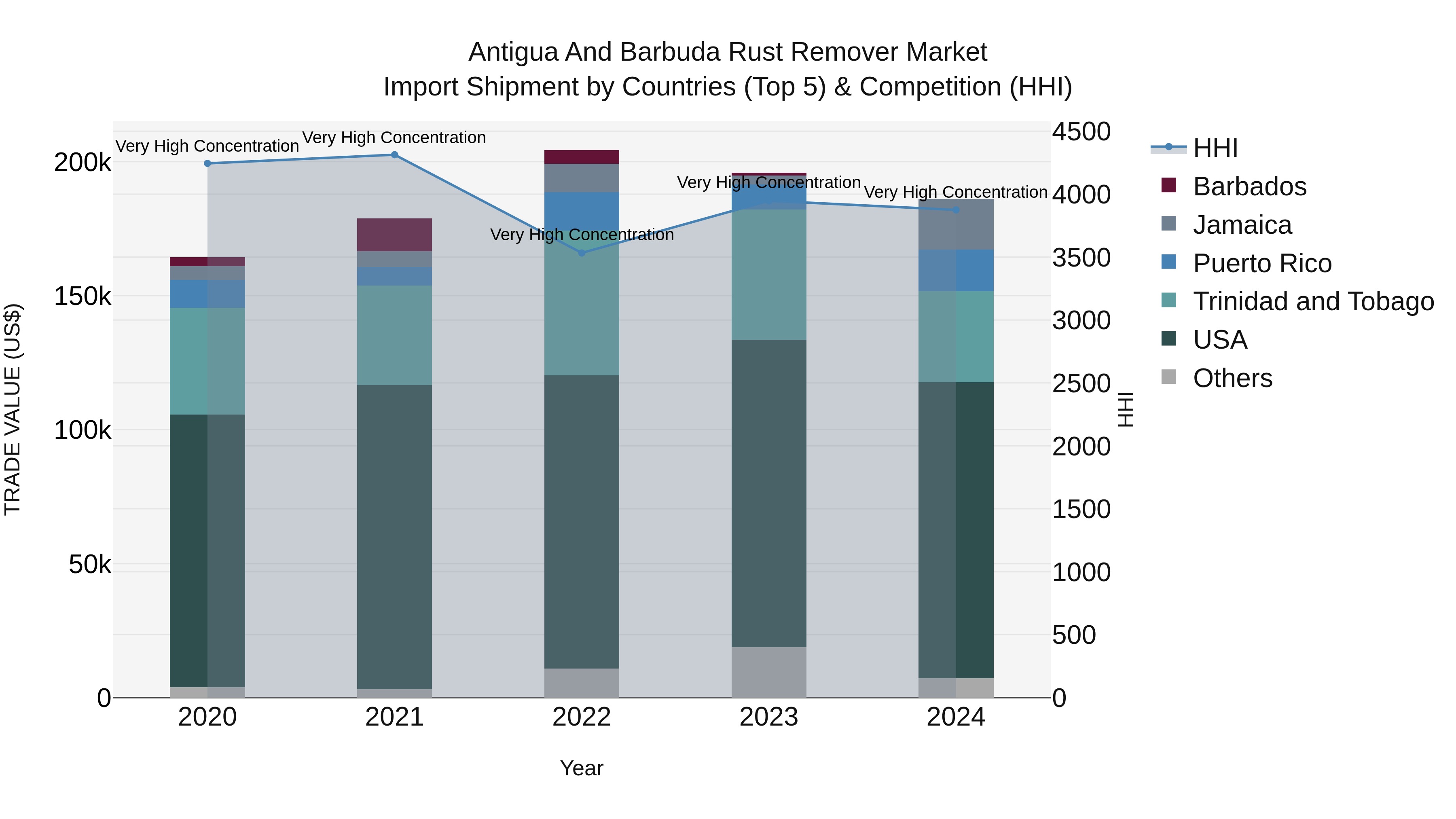Click the Year axis title
The width and height of the screenshot is (1456, 819).
(582, 768)
